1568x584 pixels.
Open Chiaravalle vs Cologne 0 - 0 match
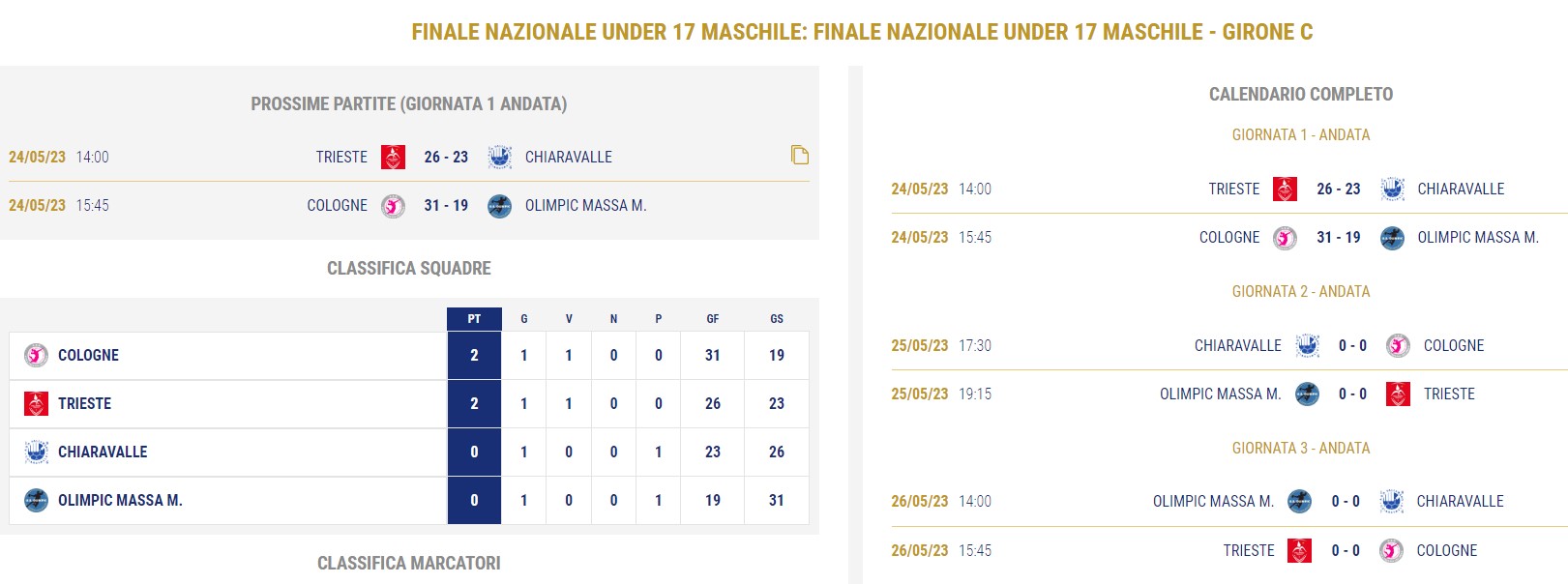click(1352, 345)
